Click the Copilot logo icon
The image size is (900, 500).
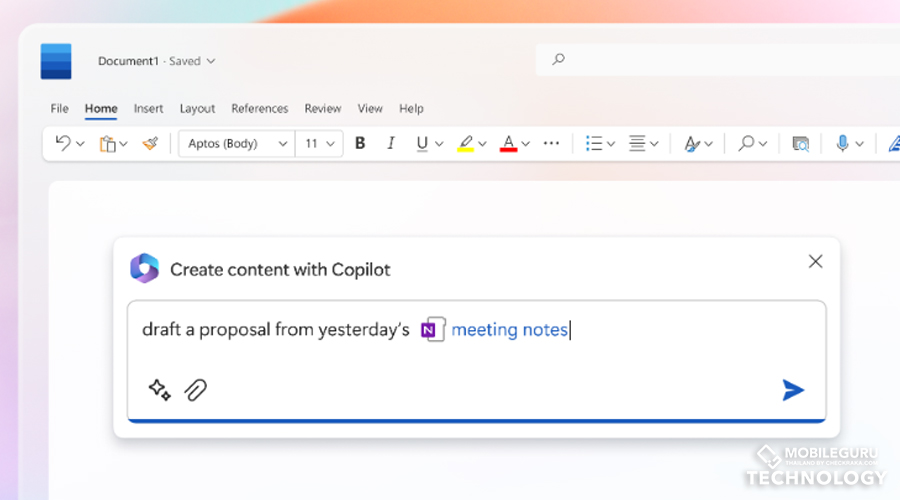point(144,268)
